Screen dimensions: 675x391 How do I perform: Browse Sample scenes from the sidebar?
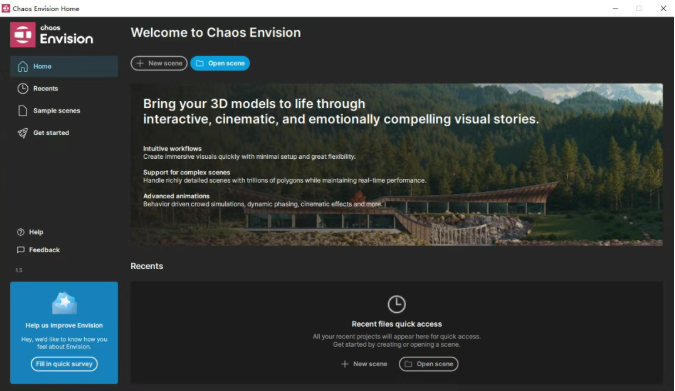[64, 111]
